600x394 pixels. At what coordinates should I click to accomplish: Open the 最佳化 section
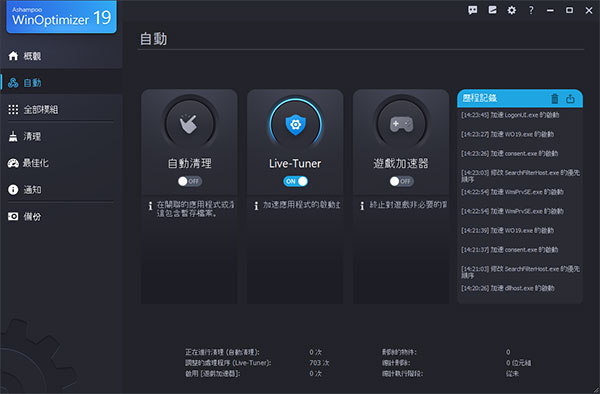(61, 163)
